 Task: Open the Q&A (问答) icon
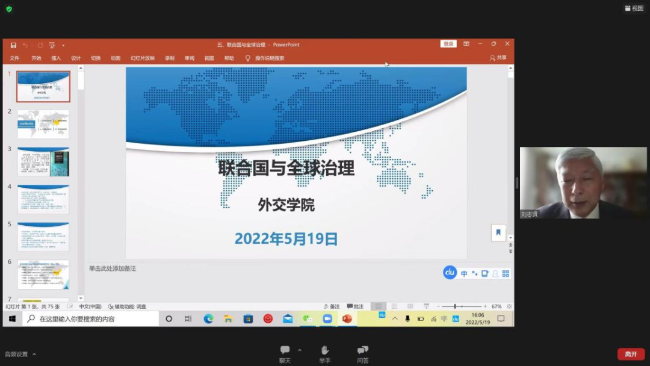(x=363, y=350)
